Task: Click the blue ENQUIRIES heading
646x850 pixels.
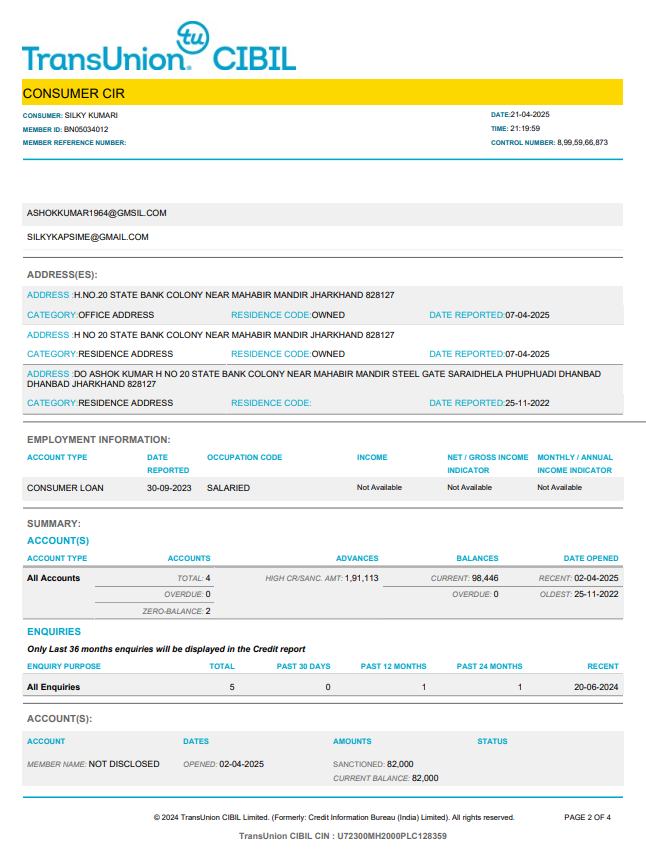Action: [x=54, y=632]
